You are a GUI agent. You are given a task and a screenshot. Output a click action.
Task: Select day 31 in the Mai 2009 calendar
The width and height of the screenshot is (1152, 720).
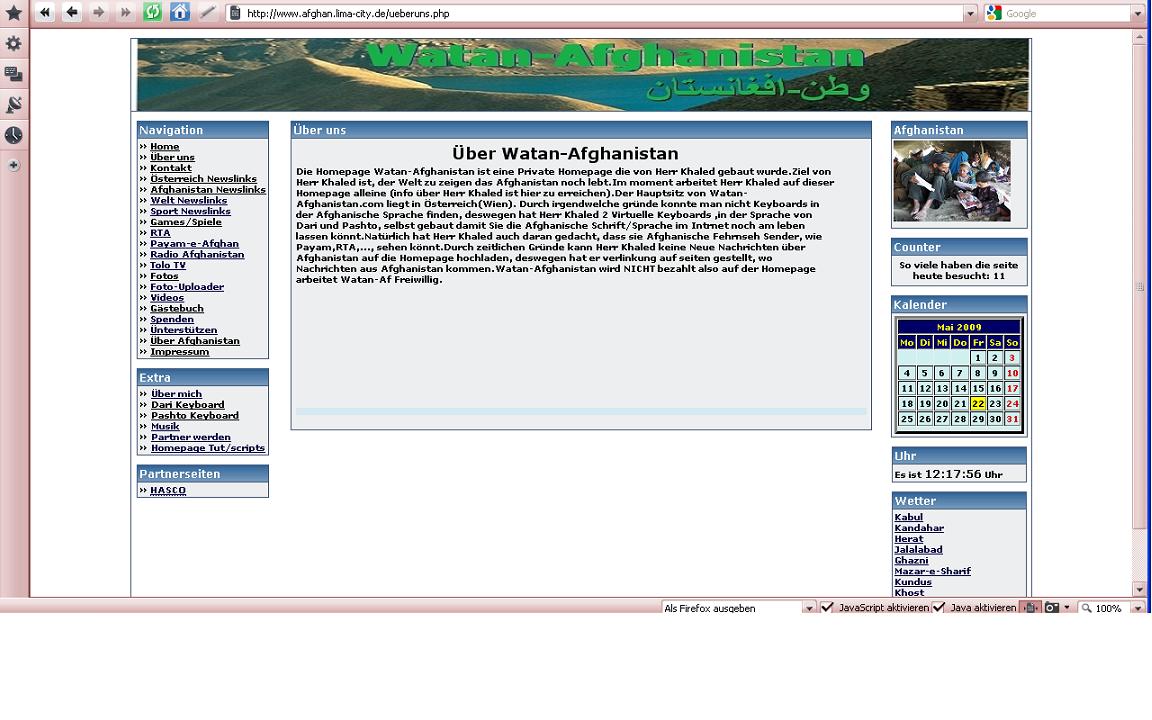click(x=1012, y=419)
